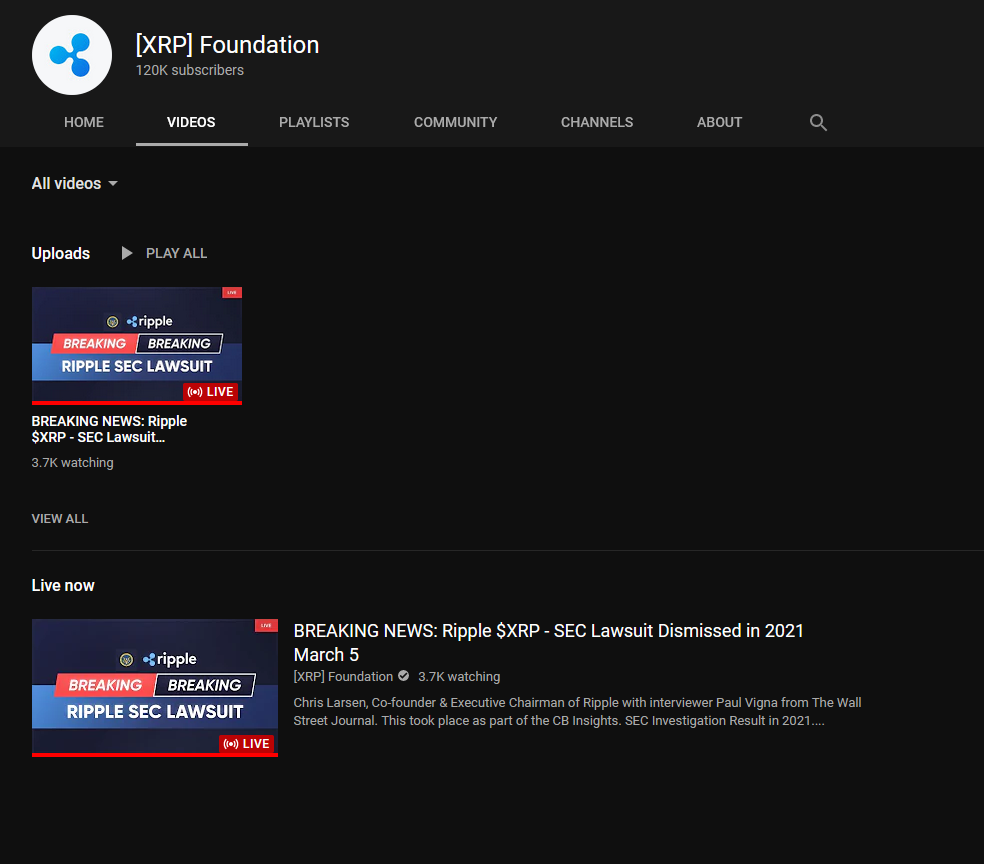Click the [XRP] Foundation channel name link

pyautogui.click(x=340, y=676)
